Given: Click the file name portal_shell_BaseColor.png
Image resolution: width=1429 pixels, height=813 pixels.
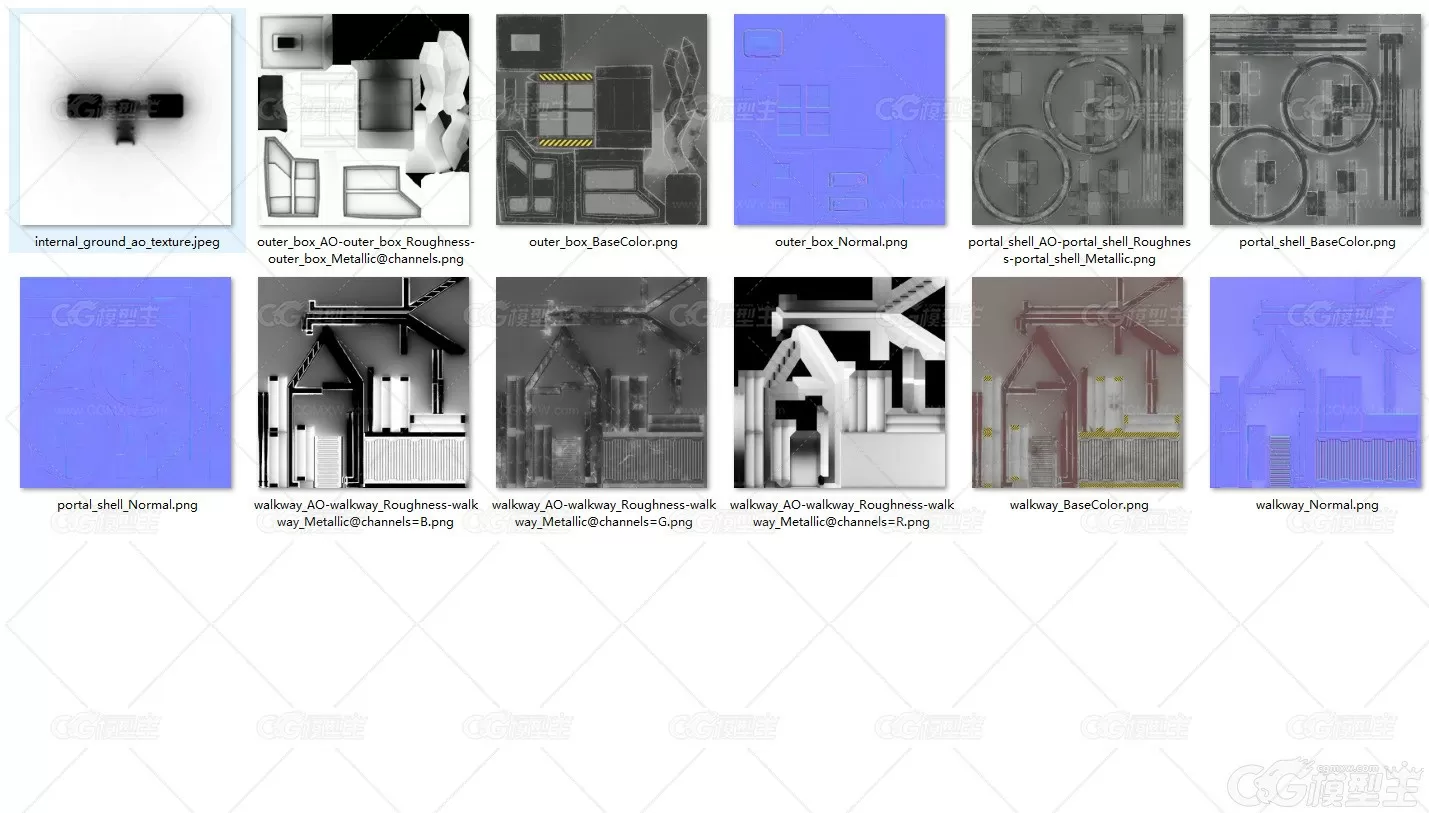Looking at the screenshot, I should click(1317, 242).
